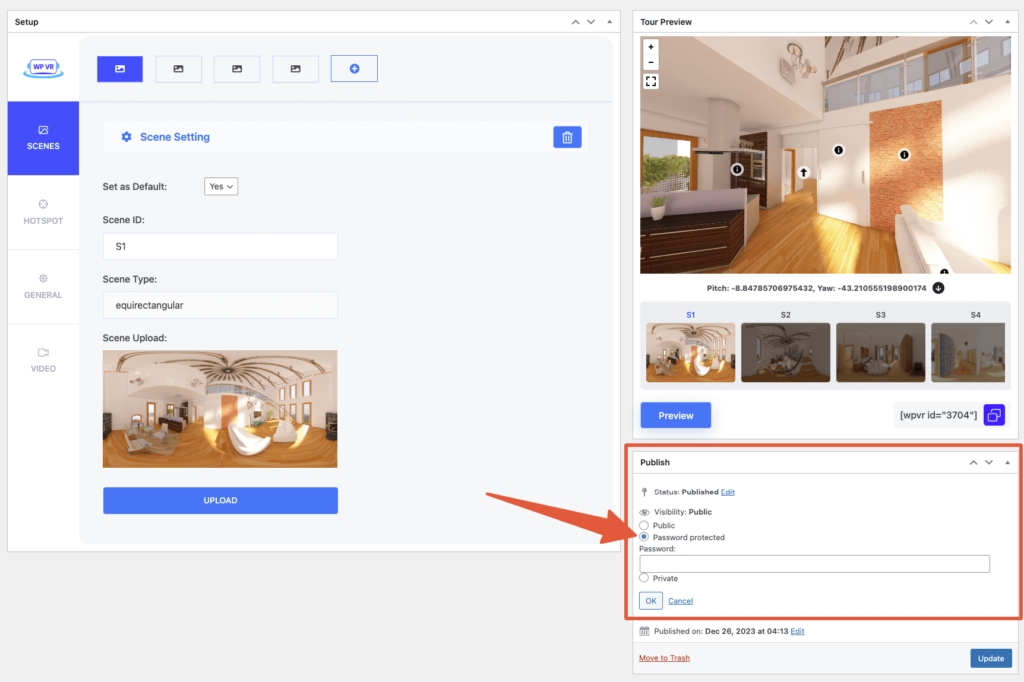Focus the Scene Type equirectangular field
Image resolution: width=1024 pixels, height=682 pixels.
click(220, 305)
